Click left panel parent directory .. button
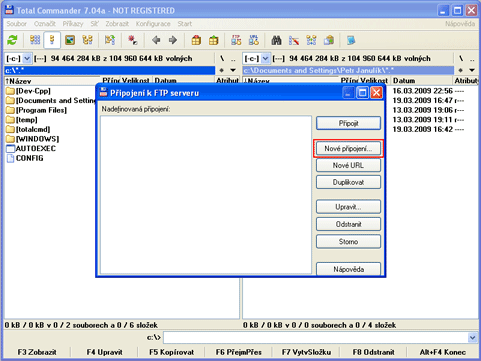The width and height of the screenshot is (481, 361). coord(233,59)
